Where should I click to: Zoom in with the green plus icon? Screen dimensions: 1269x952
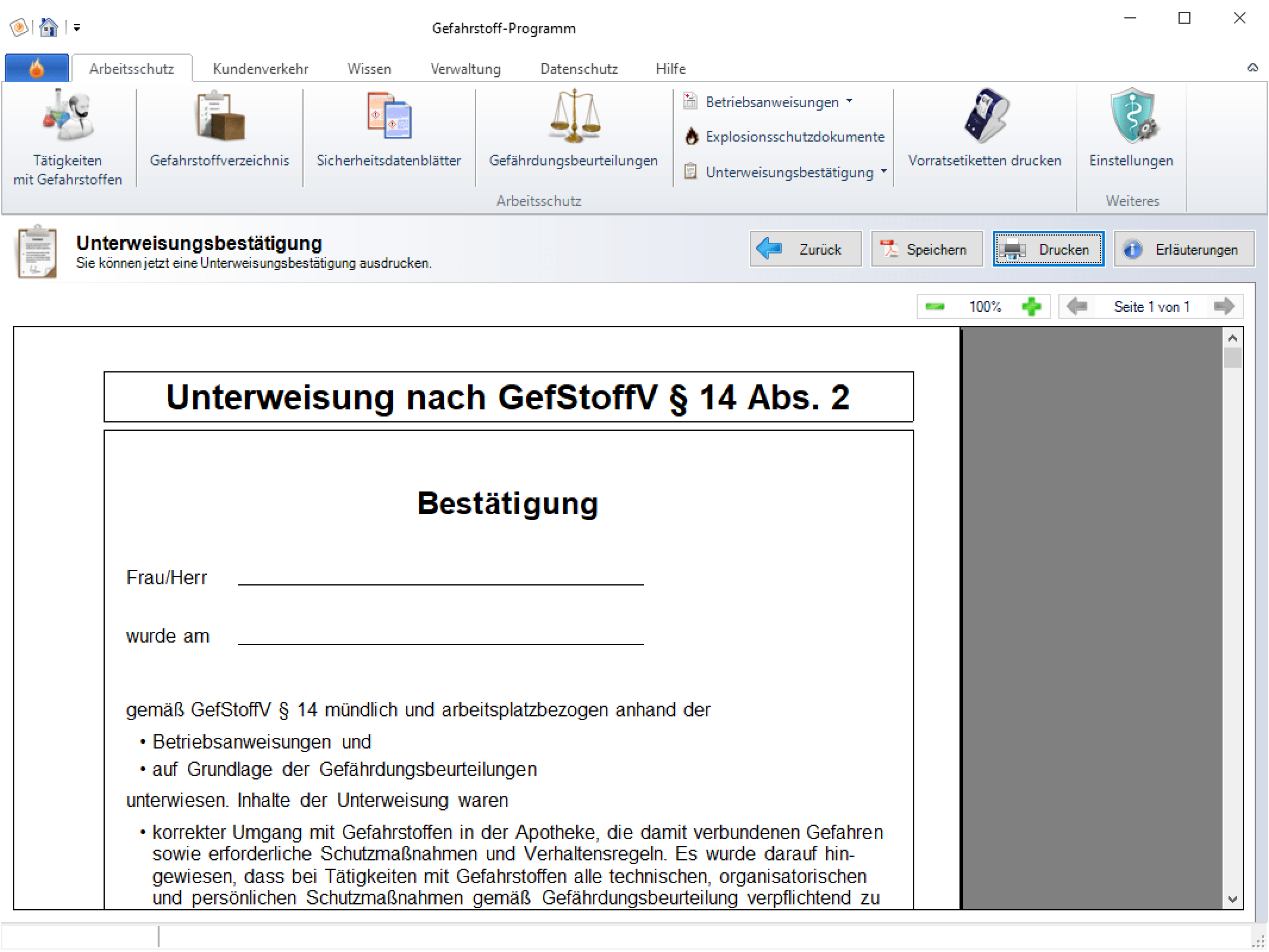[1032, 306]
